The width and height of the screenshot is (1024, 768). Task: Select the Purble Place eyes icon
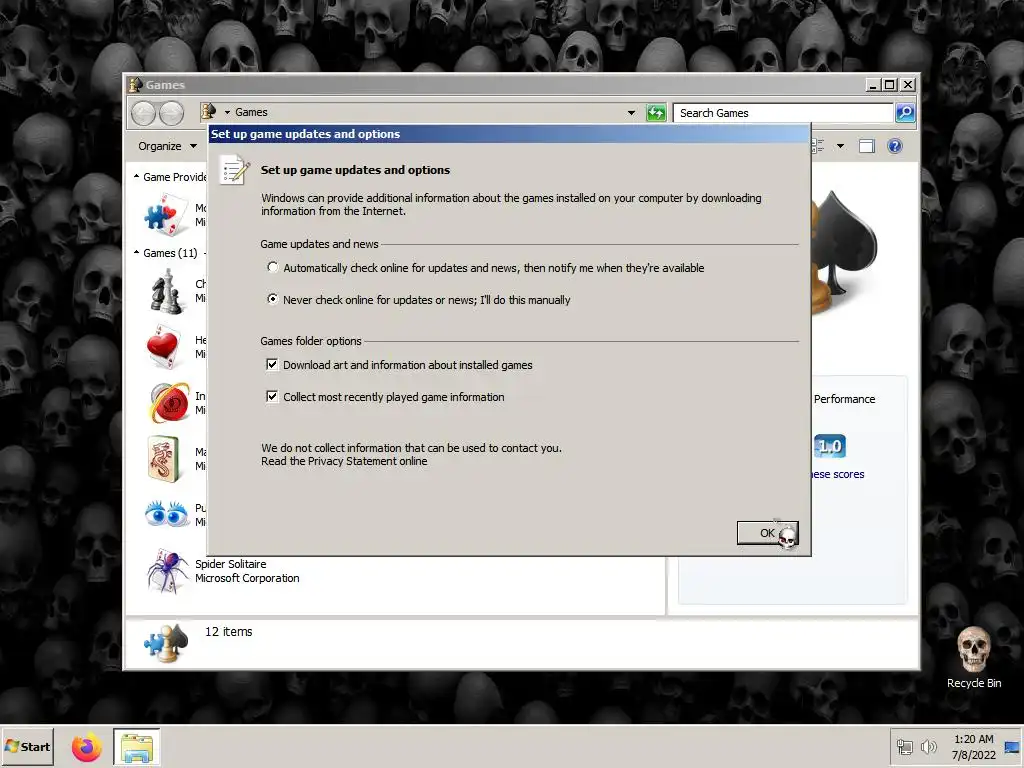[167, 514]
